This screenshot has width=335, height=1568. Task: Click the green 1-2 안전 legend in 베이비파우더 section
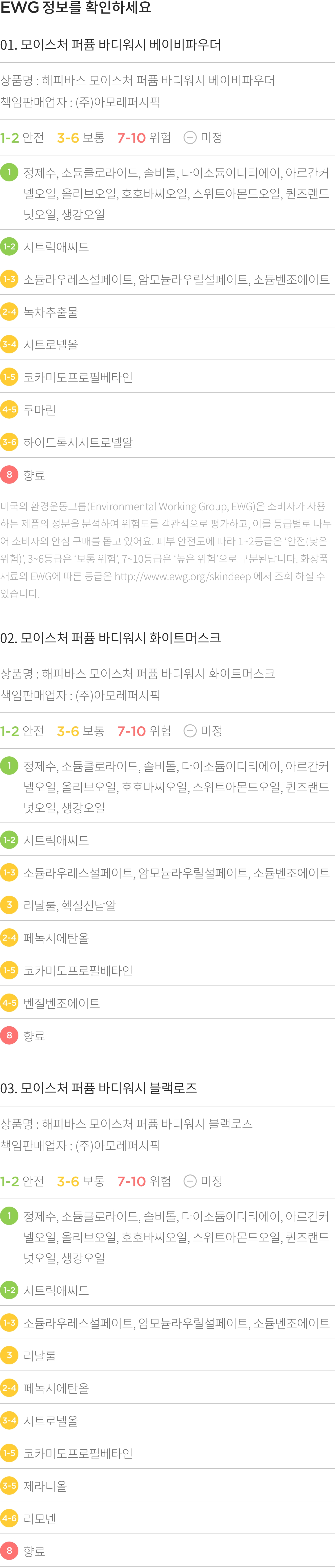22,137
